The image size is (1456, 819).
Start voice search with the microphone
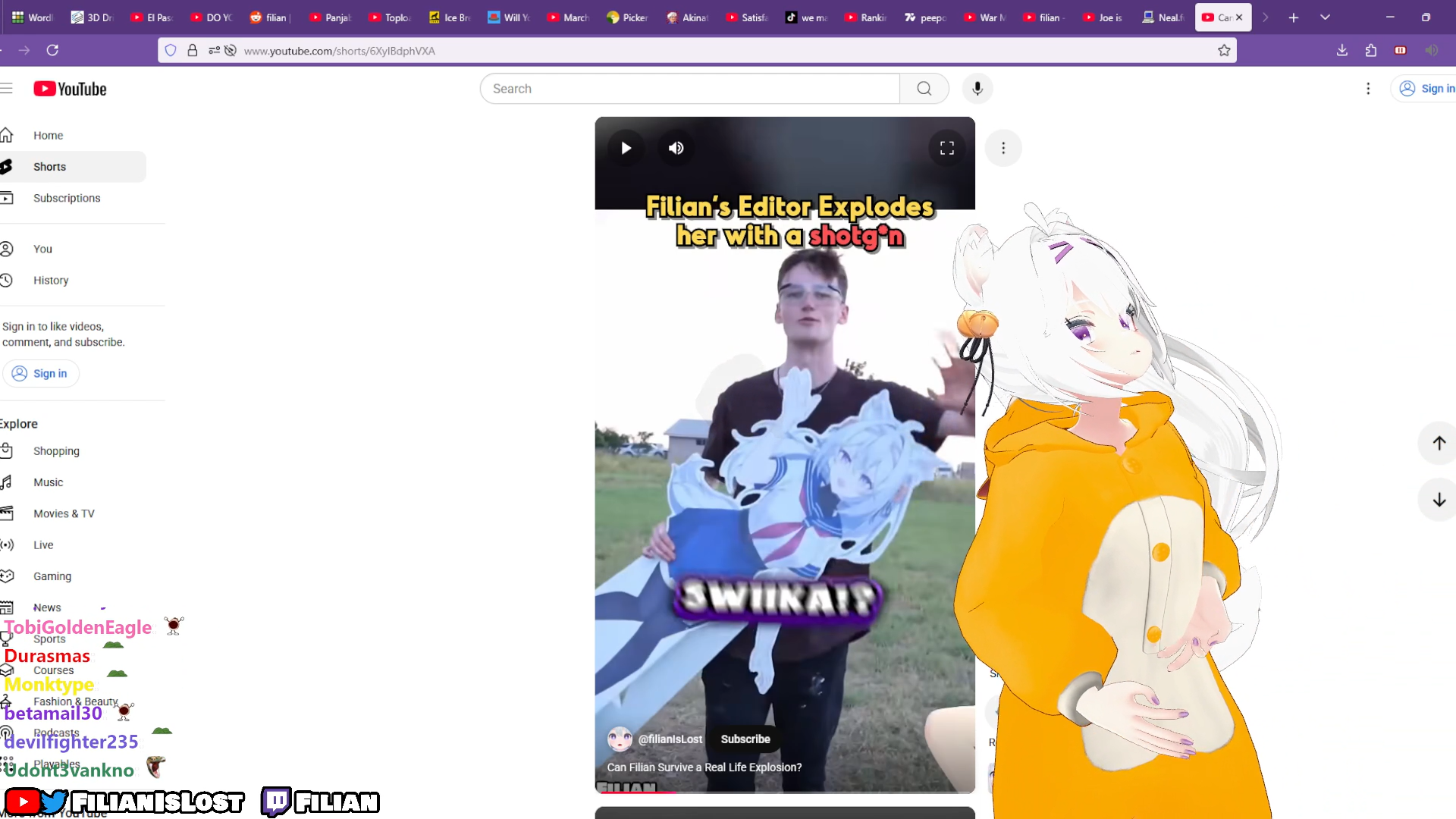click(x=977, y=89)
